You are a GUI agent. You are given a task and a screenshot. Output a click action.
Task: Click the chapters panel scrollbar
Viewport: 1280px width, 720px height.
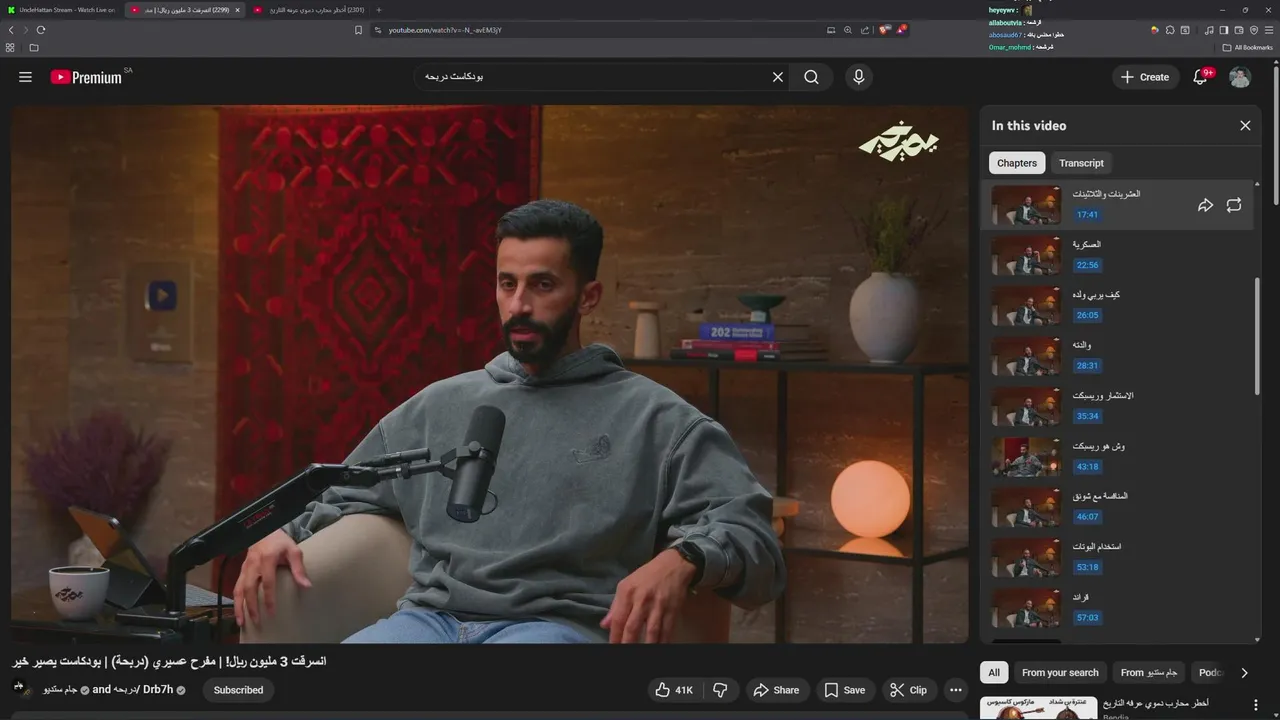pos(1257,335)
